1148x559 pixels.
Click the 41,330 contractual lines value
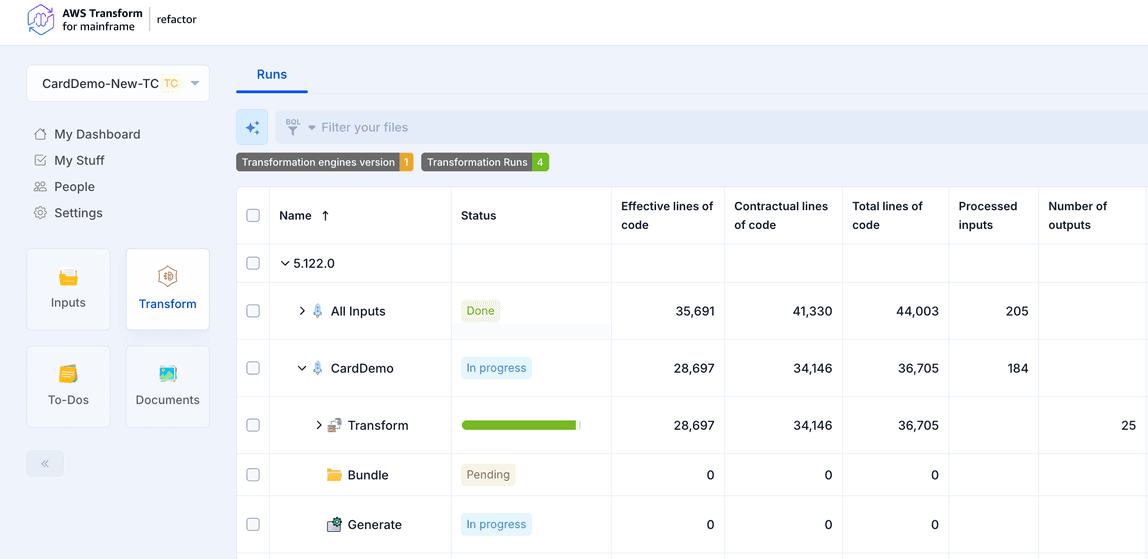click(x=812, y=311)
